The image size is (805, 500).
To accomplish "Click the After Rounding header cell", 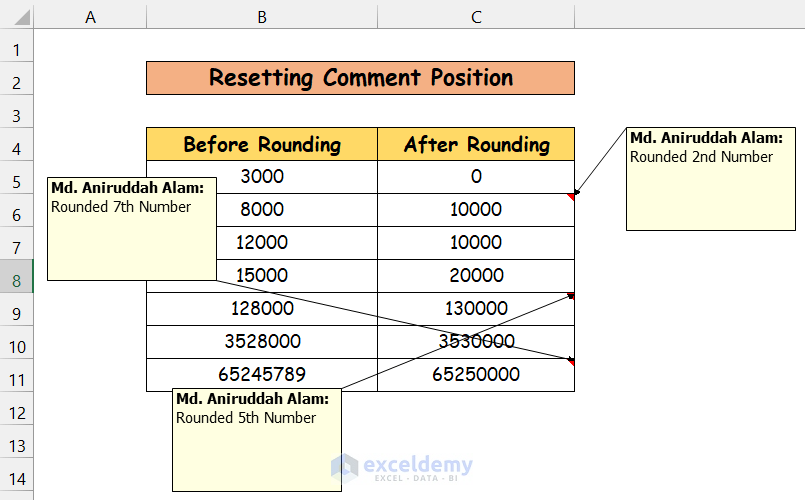I will (476, 144).
